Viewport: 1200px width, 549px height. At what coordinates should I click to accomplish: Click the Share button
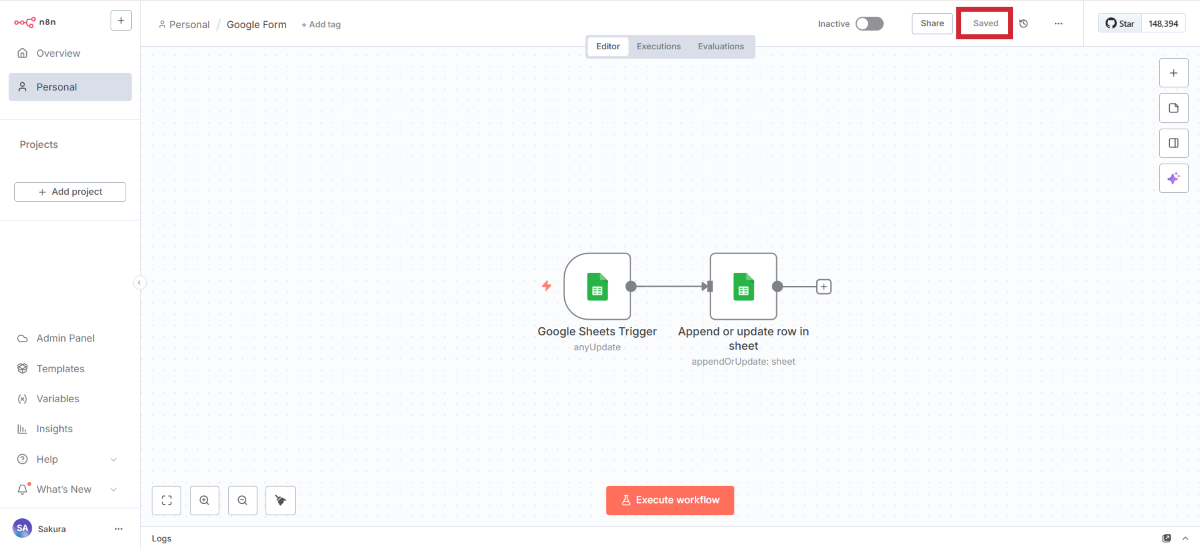click(x=932, y=23)
